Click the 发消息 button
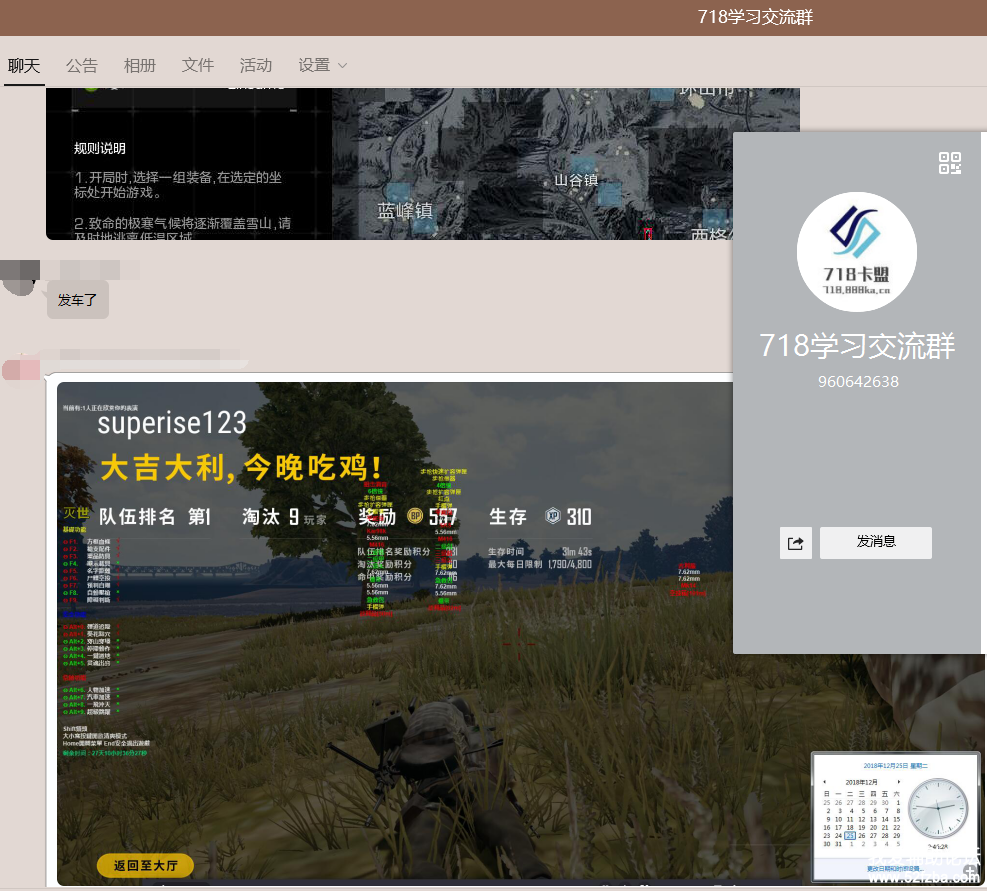The height and width of the screenshot is (891, 987). [x=876, y=543]
